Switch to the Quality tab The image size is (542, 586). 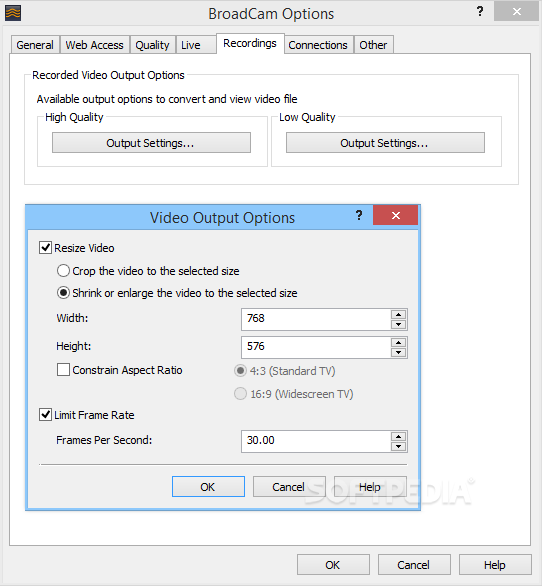[153, 45]
